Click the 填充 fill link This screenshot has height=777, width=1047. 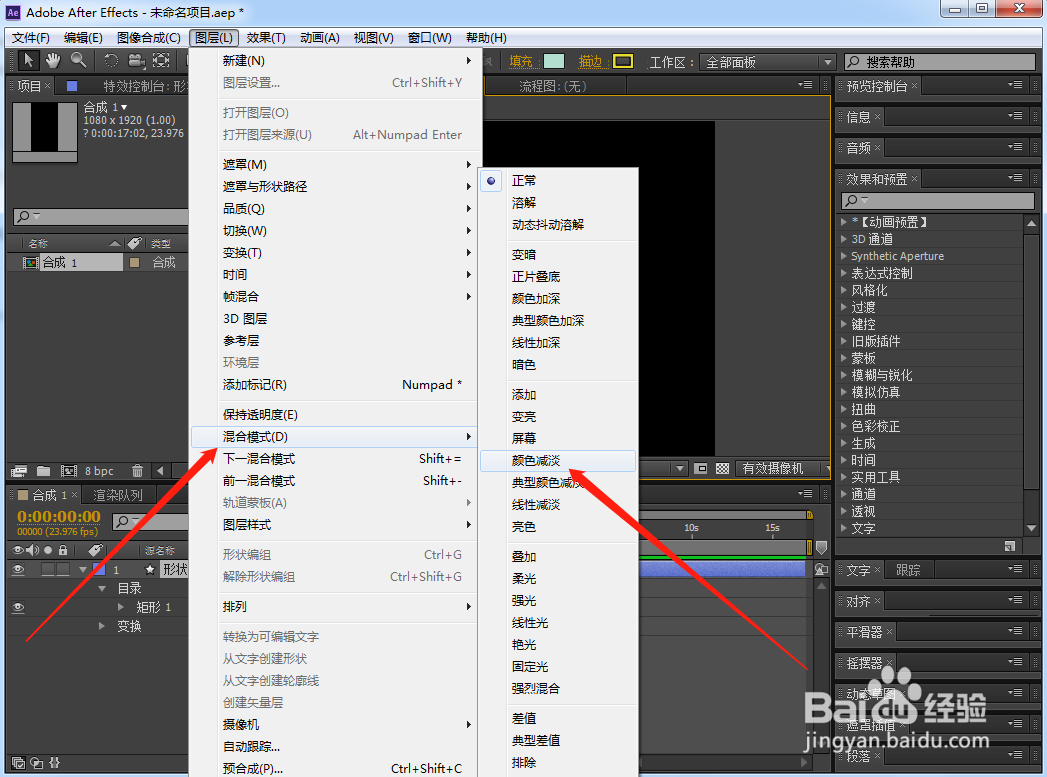(x=521, y=61)
